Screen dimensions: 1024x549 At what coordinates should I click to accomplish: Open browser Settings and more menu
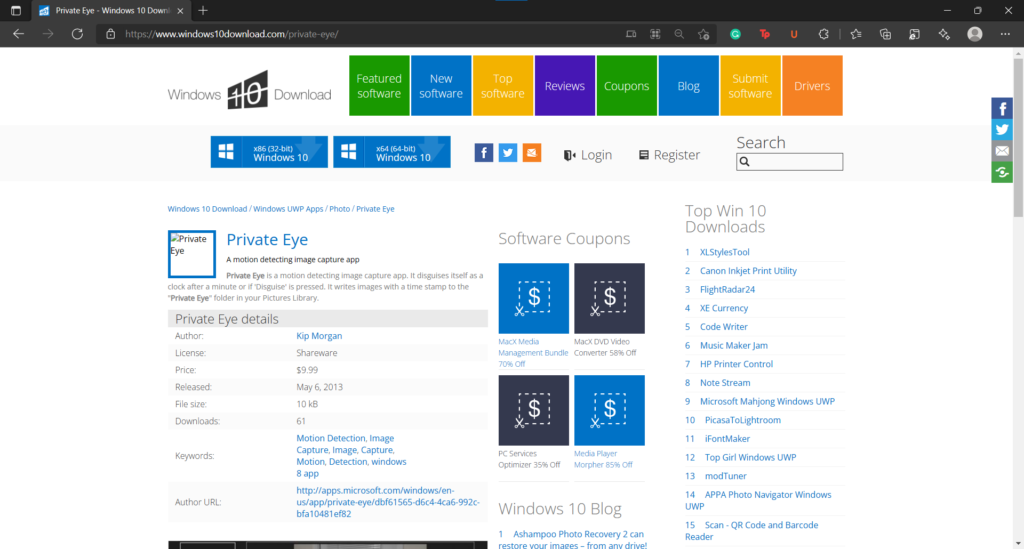click(x=1005, y=34)
